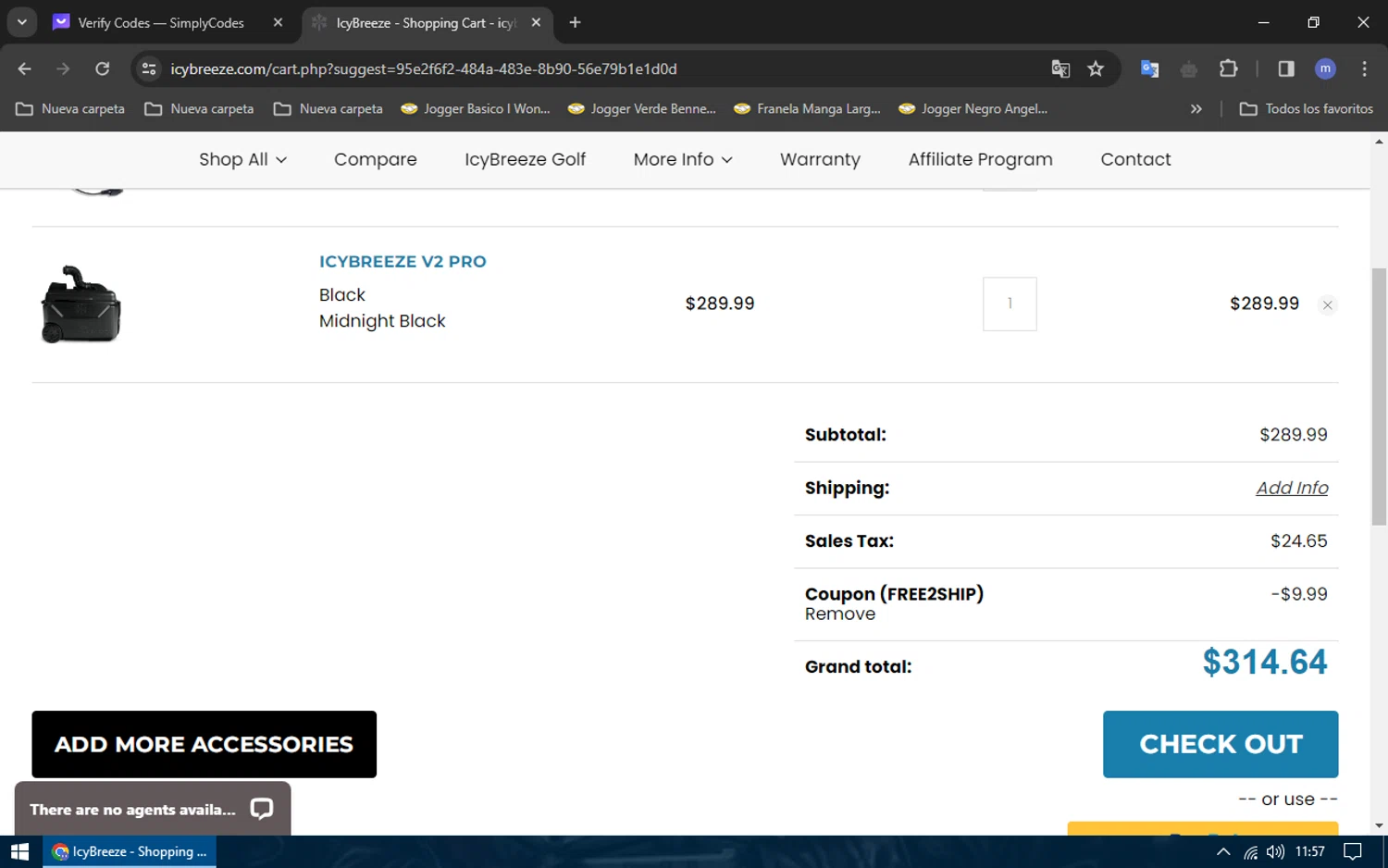
Task: Open the Chrome three-dot menu
Action: click(1364, 68)
